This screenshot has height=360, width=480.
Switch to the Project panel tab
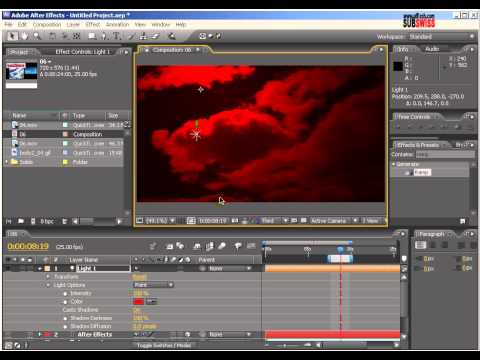[x=19, y=52]
